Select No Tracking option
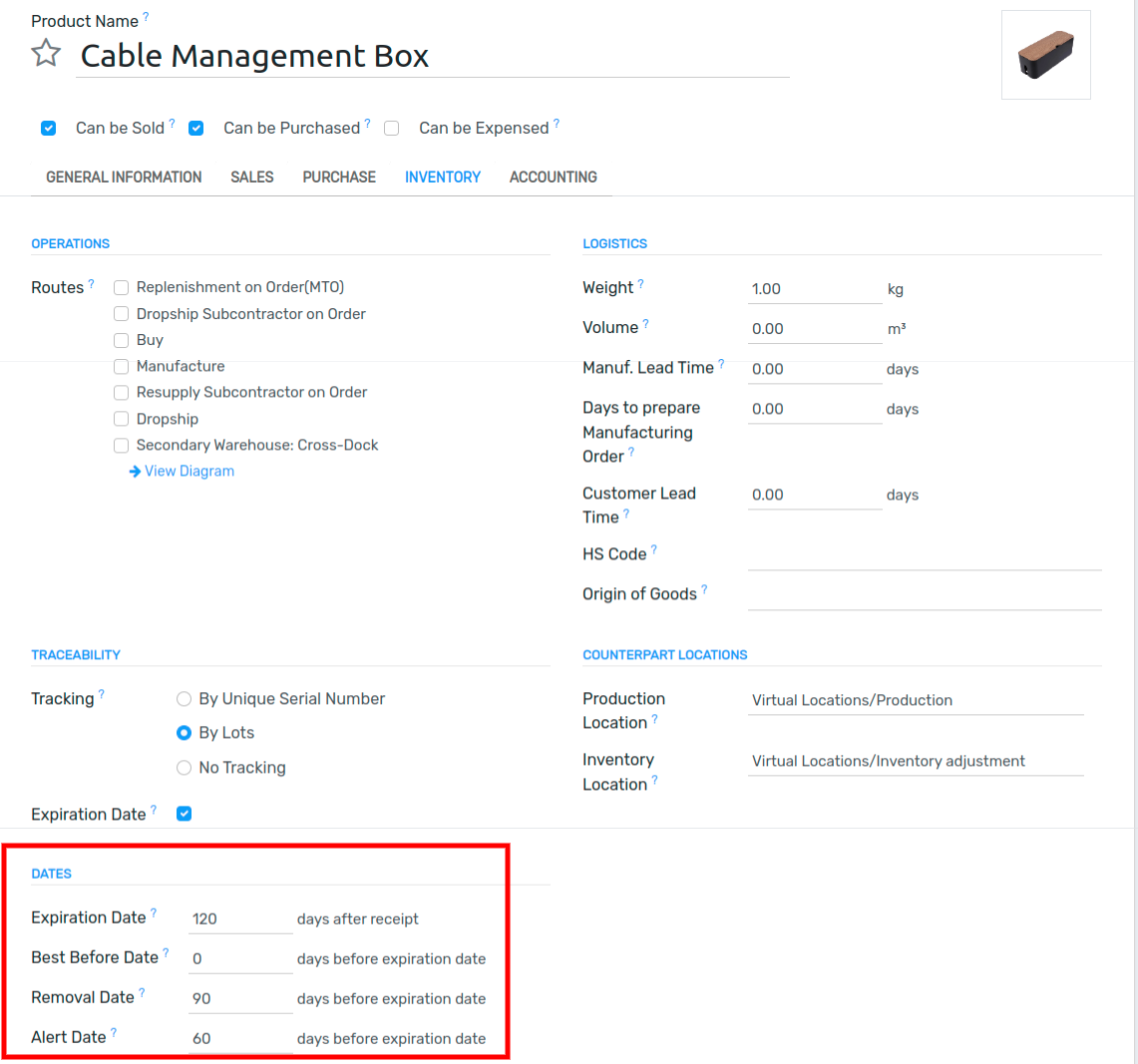 click(185, 767)
